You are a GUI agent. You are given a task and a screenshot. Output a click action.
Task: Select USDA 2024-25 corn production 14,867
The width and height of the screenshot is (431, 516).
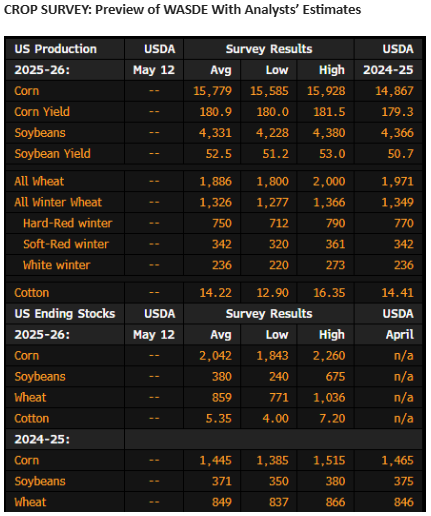tap(394, 91)
